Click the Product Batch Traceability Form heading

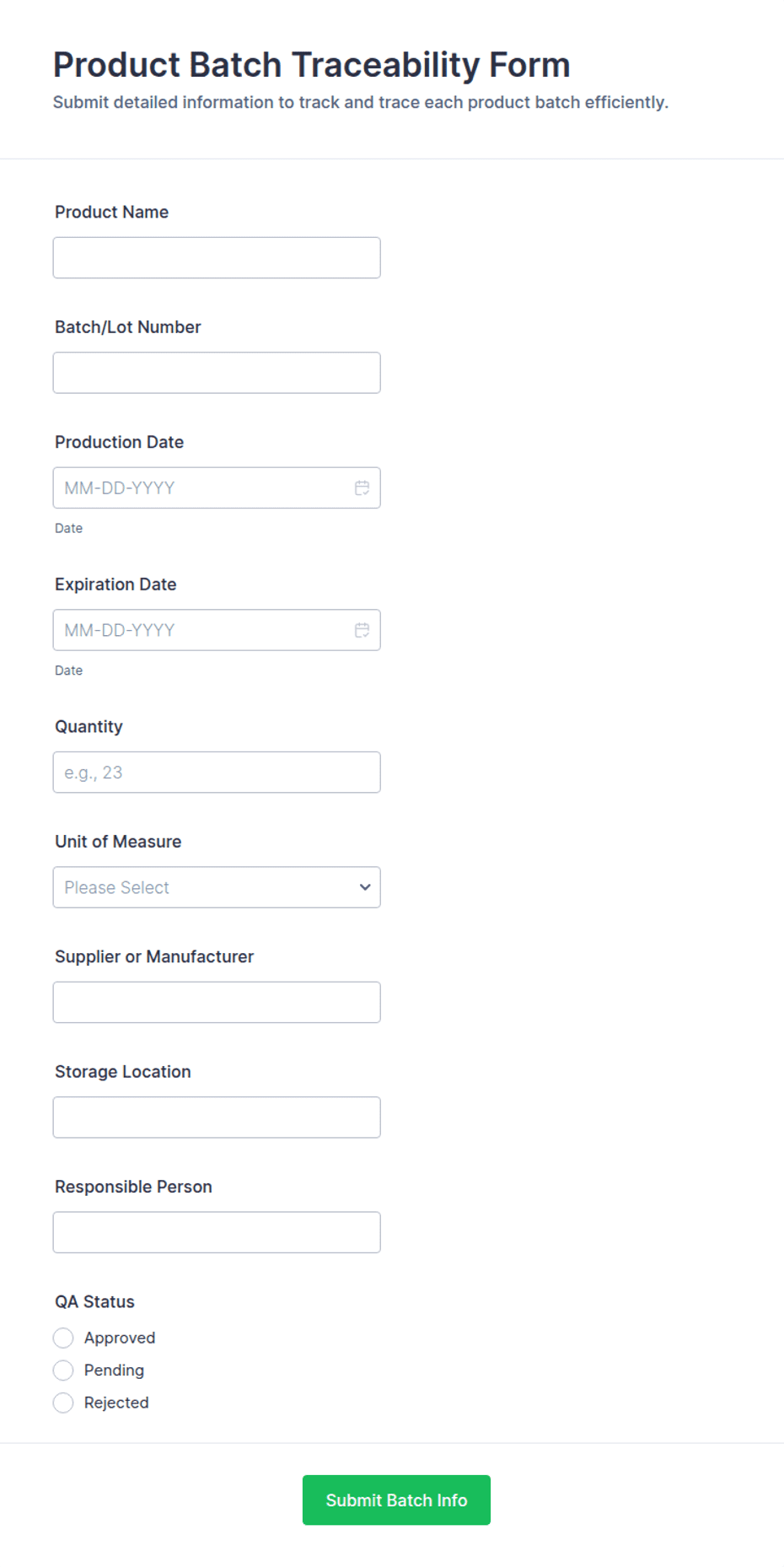pyautogui.click(x=311, y=65)
